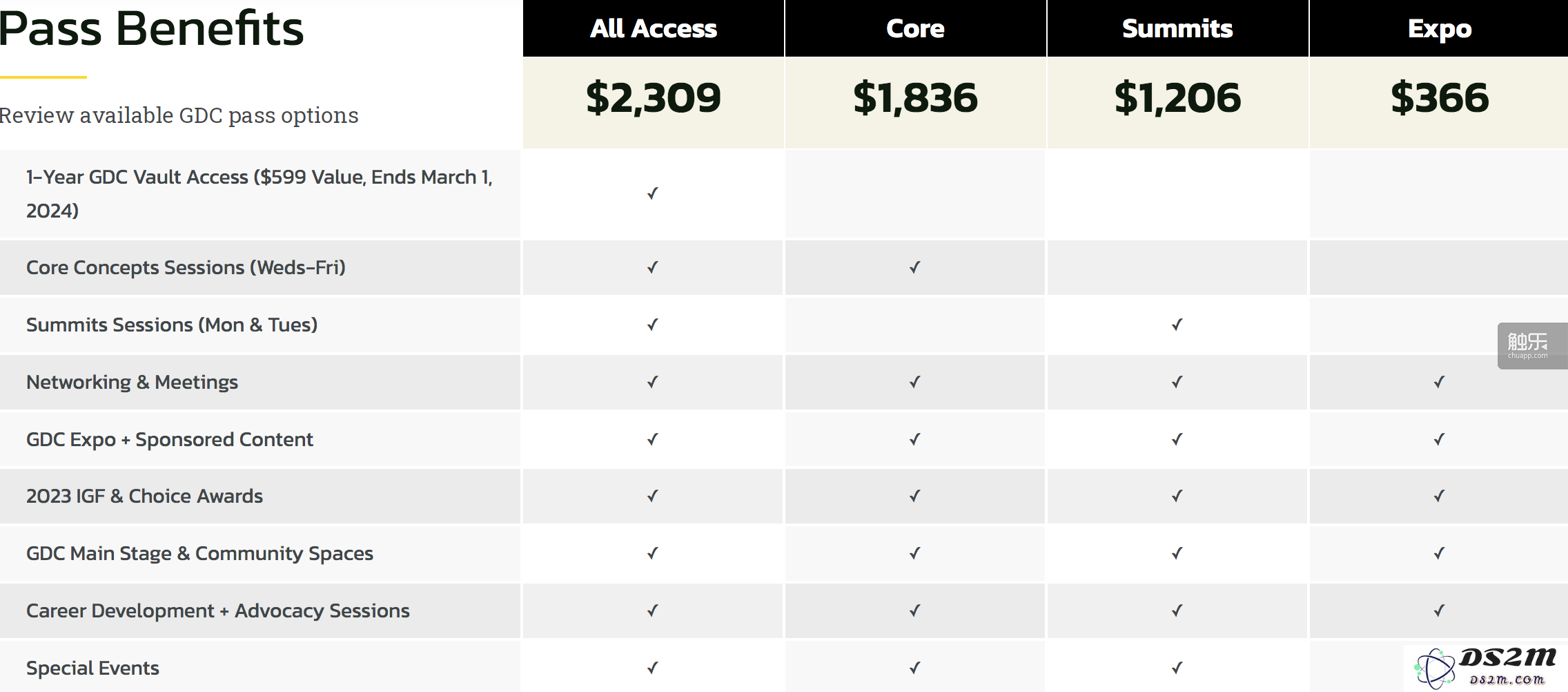Select the All Access pass header
The image size is (1568, 692).
click(654, 28)
